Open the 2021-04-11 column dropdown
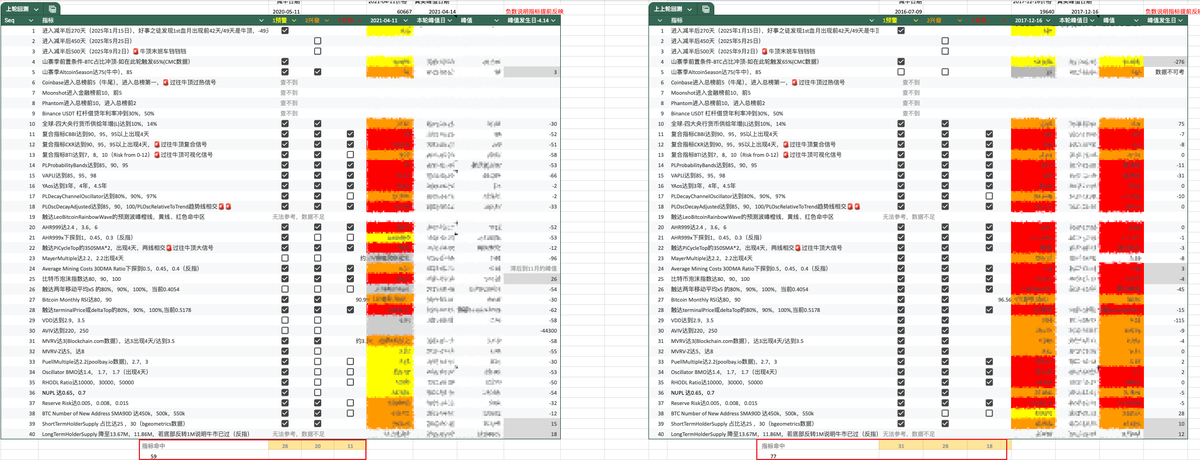The height and width of the screenshot is (460, 1200). pyautogui.click(x=405, y=20)
